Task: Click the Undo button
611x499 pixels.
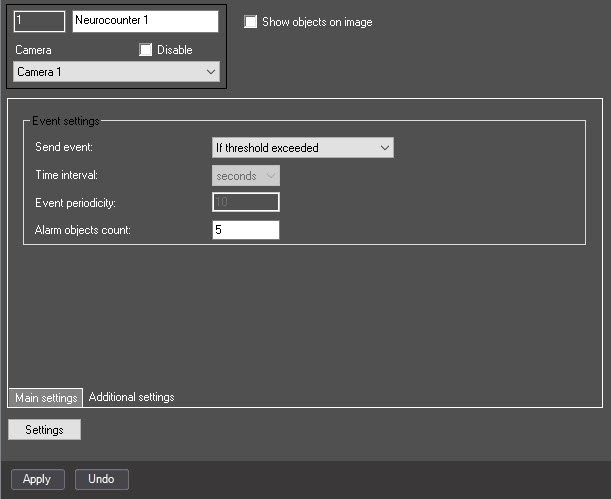Action: tap(101, 479)
